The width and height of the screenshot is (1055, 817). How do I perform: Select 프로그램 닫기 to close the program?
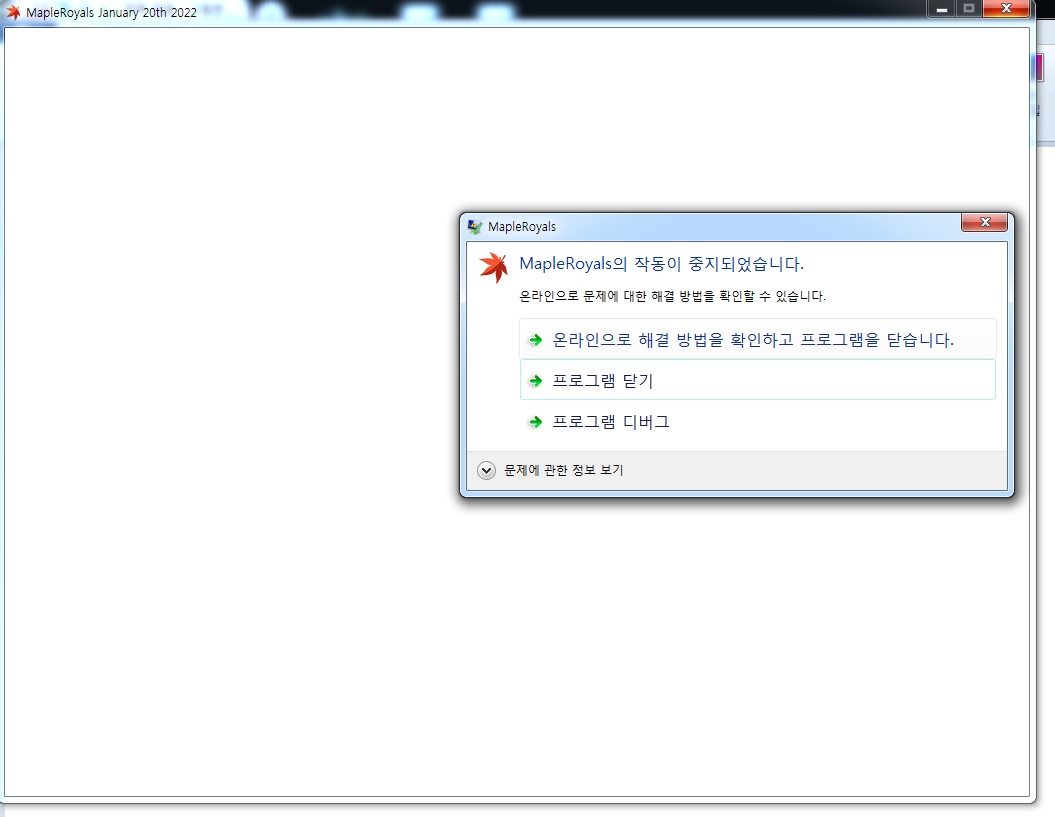click(x=603, y=381)
